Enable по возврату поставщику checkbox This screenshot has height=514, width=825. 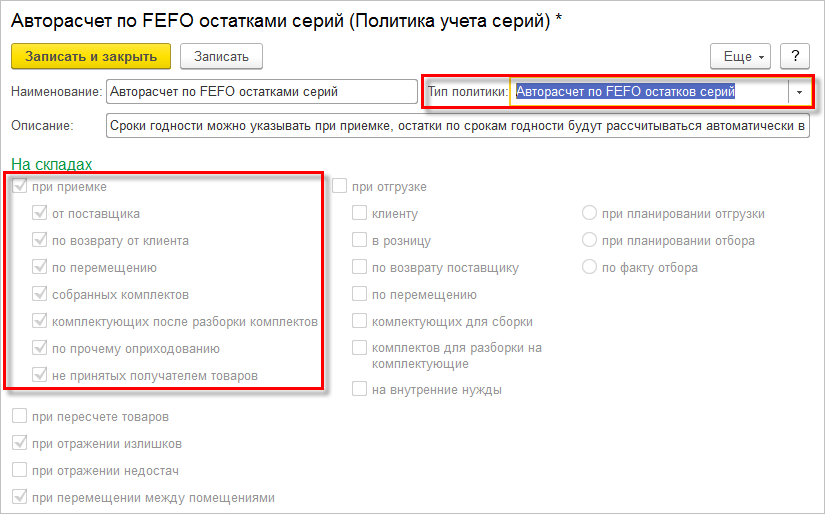(x=359, y=267)
